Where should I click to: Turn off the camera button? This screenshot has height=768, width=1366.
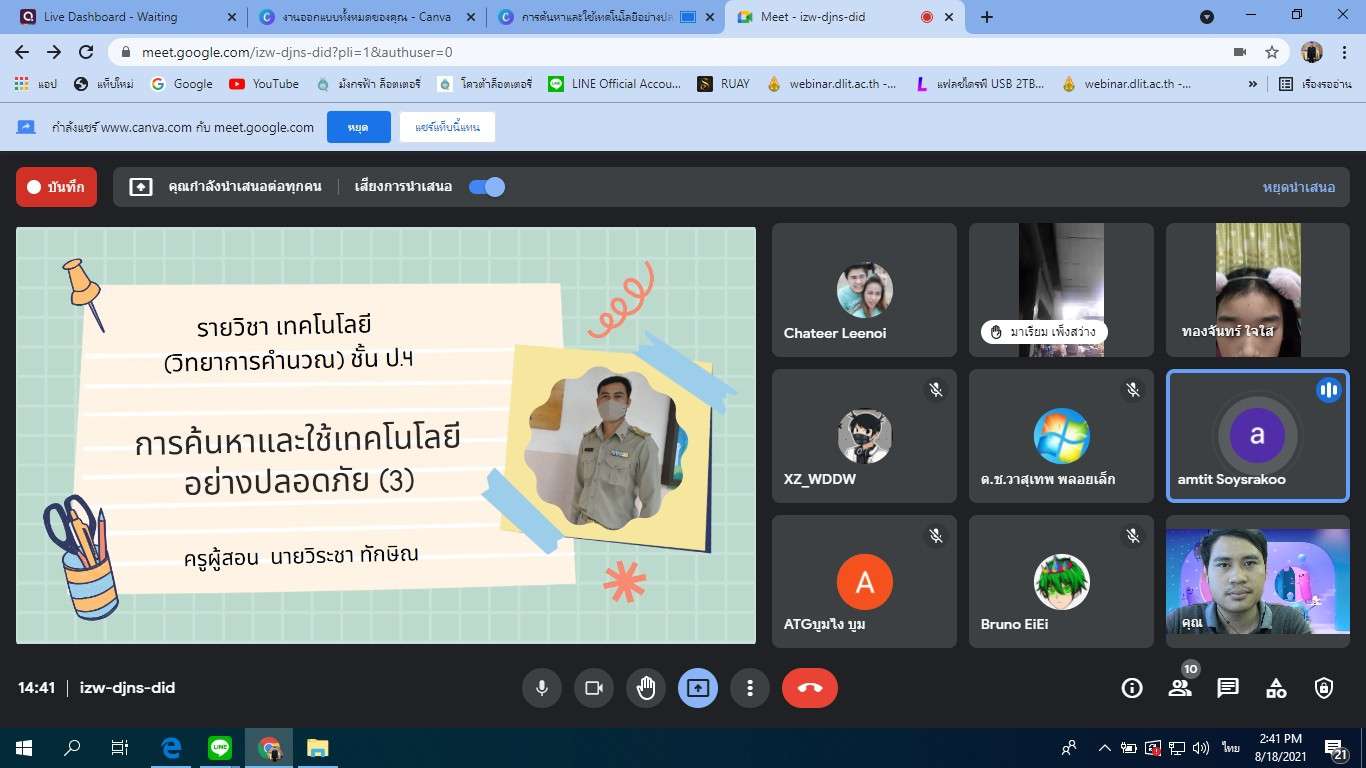[x=594, y=688]
